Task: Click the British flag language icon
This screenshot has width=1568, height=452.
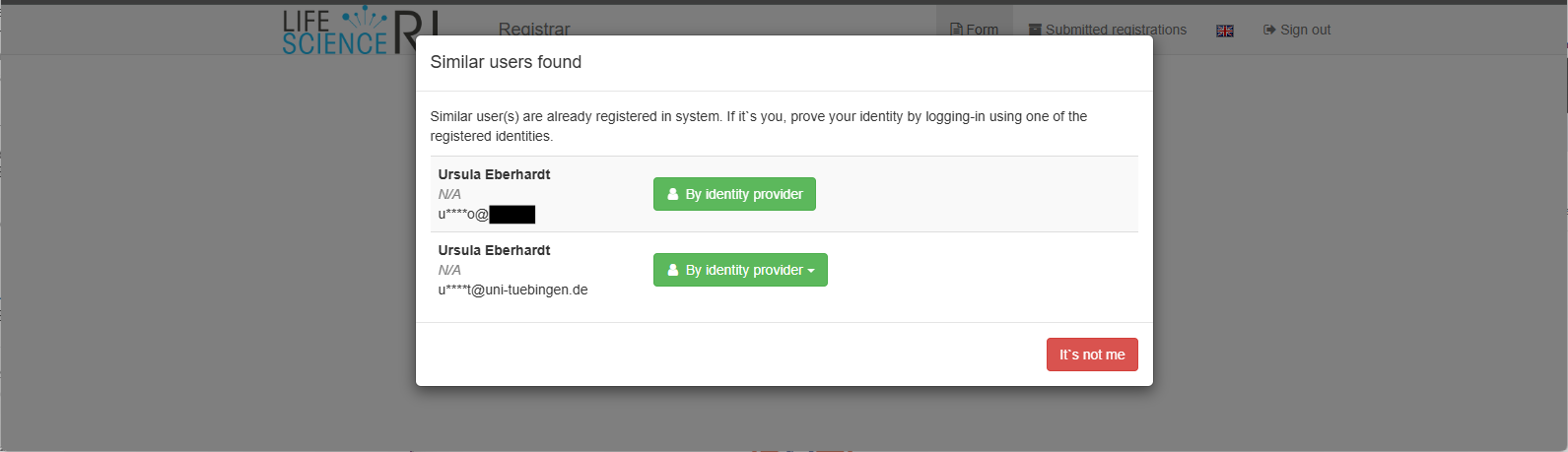Action: [x=1225, y=31]
